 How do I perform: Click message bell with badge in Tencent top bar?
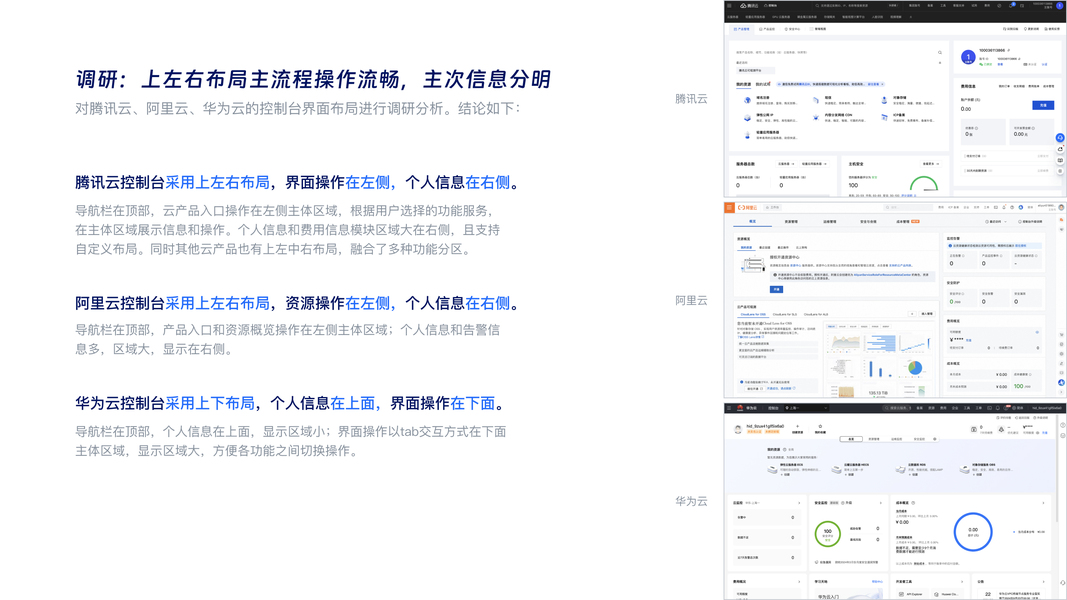coord(1011,5)
